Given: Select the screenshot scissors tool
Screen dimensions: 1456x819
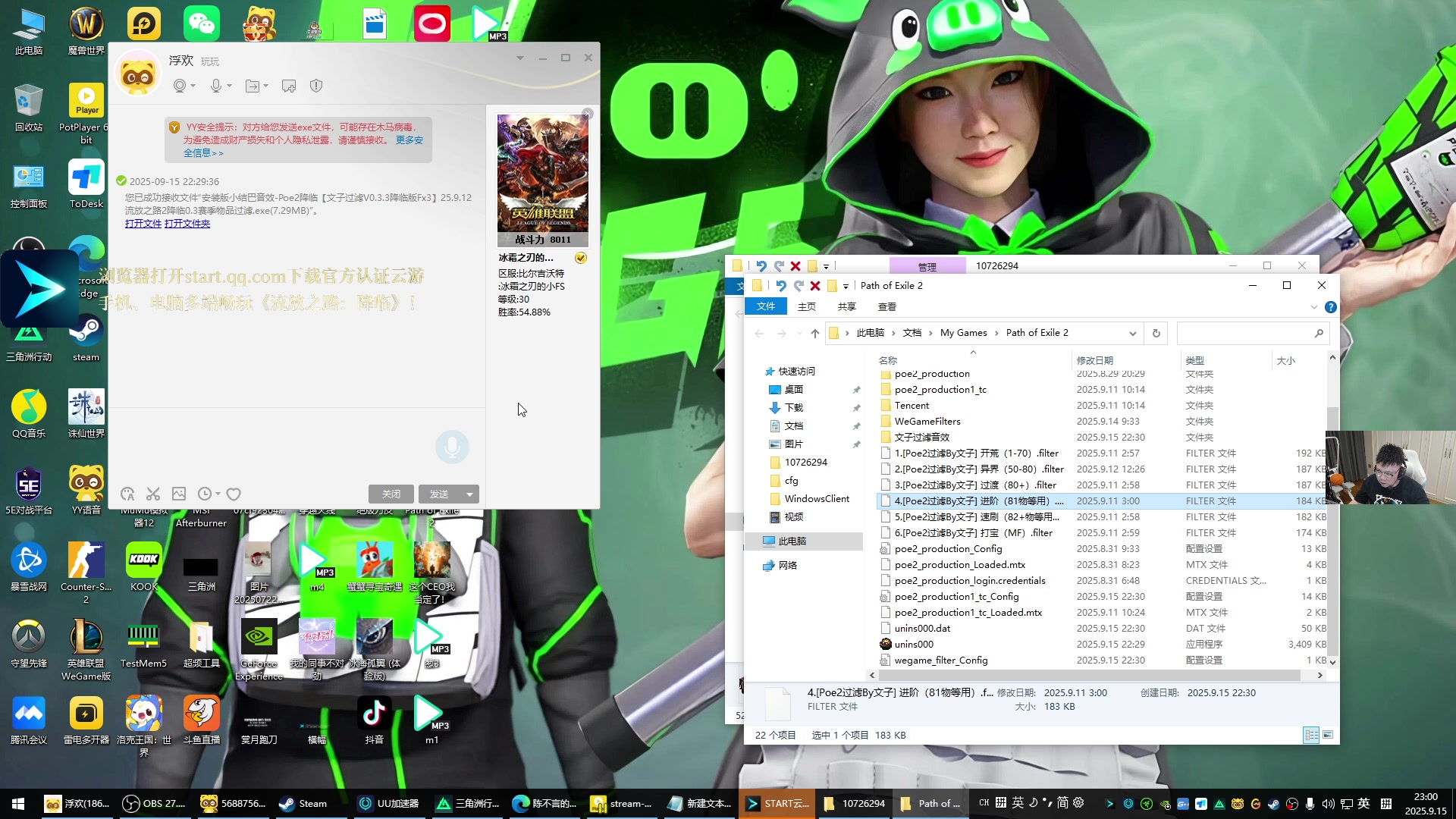Looking at the screenshot, I should [153, 494].
